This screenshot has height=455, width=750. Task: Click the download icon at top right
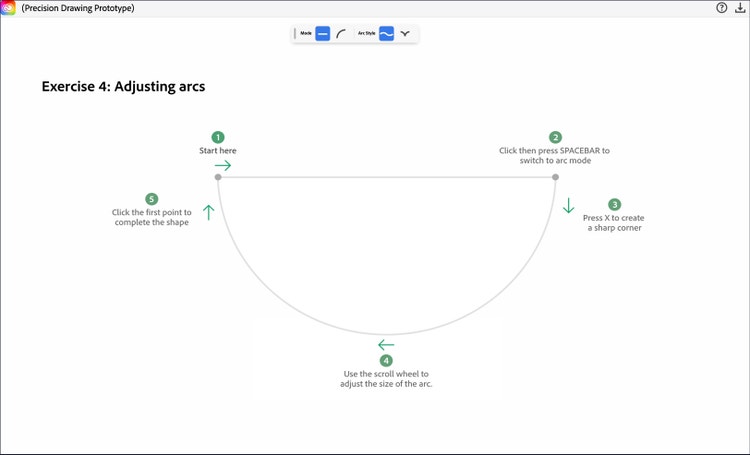[x=740, y=8]
